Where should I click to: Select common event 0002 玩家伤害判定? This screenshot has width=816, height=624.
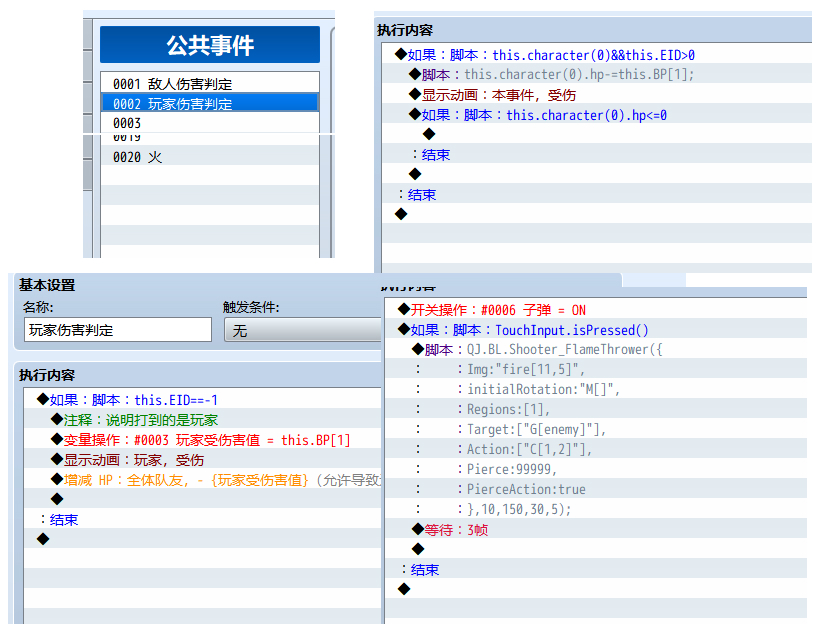(210, 103)
